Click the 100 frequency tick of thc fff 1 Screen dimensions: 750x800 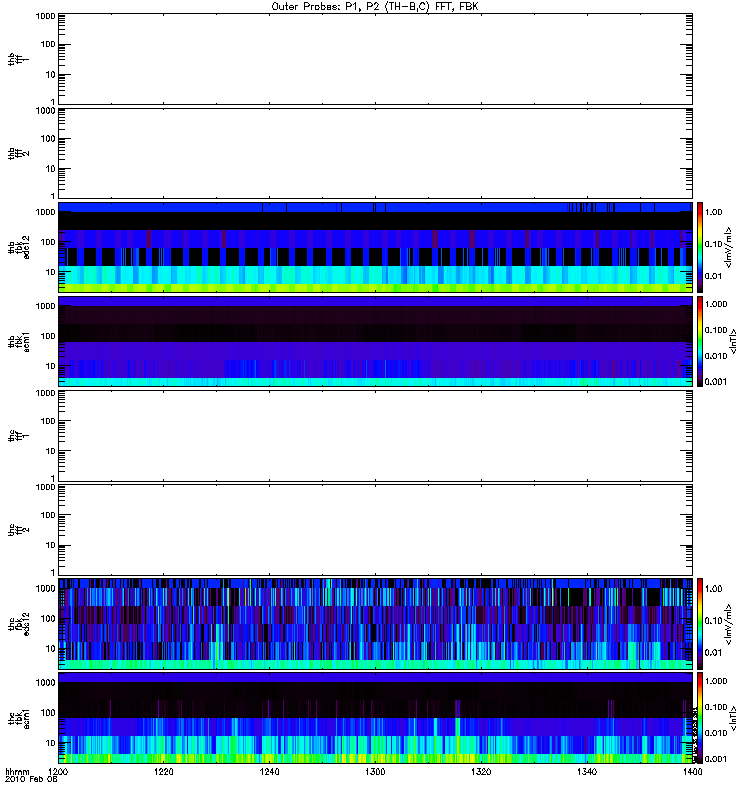tap(48, 421)
